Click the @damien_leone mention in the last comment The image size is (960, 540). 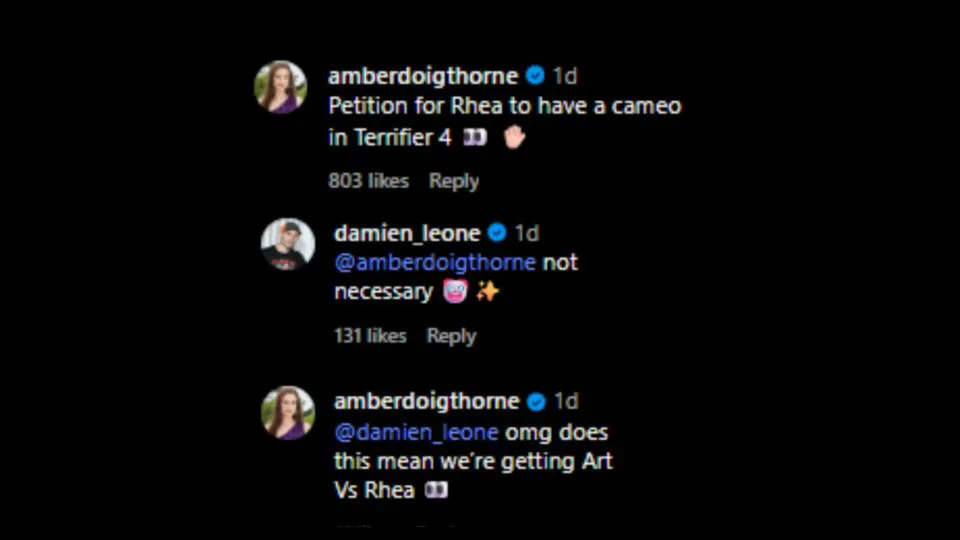[x=416, y=432]
